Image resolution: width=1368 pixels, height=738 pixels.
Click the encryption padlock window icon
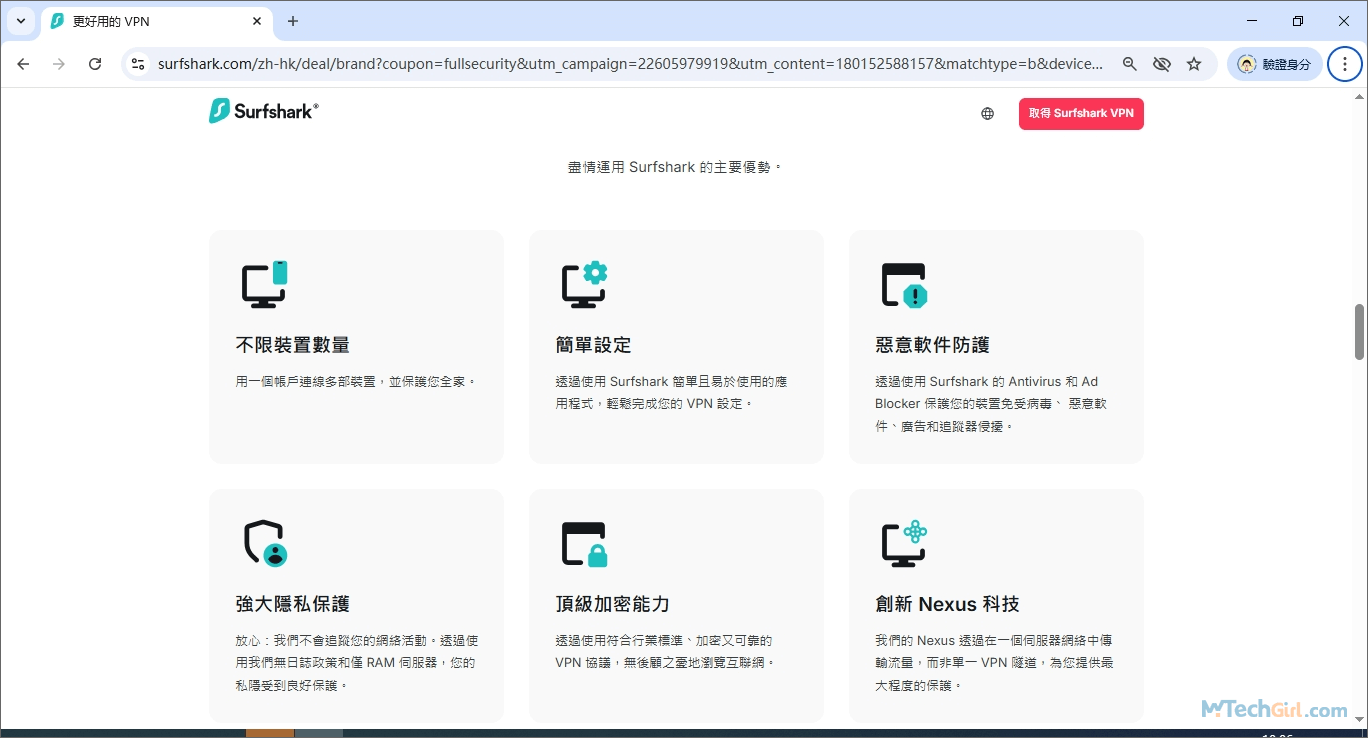pos(585,544)
